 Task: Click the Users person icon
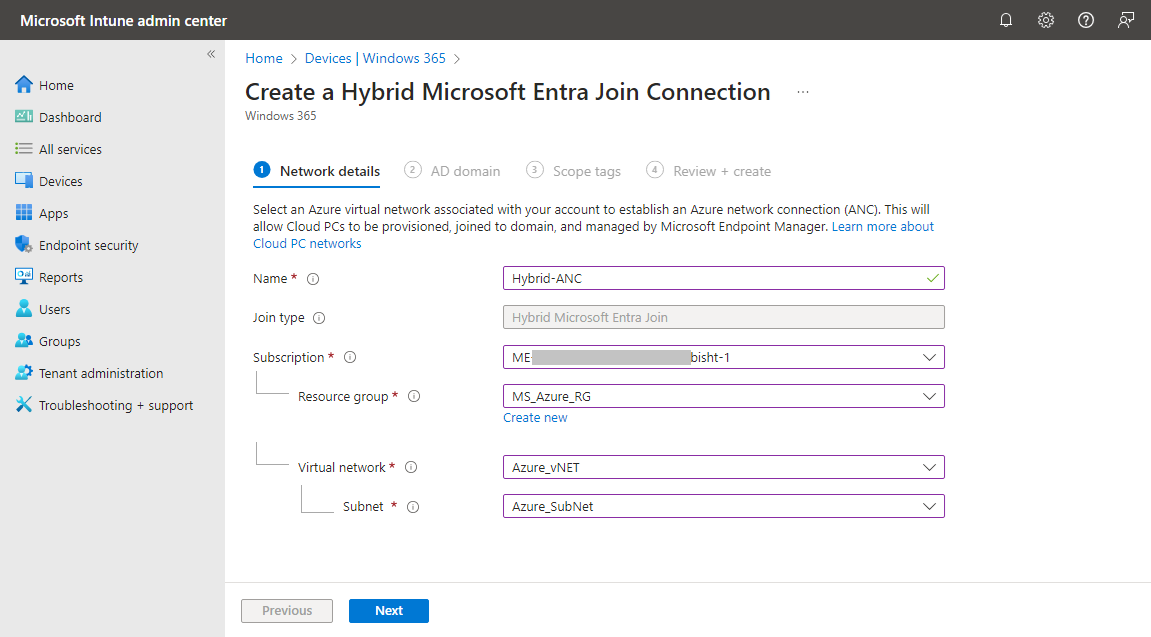(x=23, y=308)
